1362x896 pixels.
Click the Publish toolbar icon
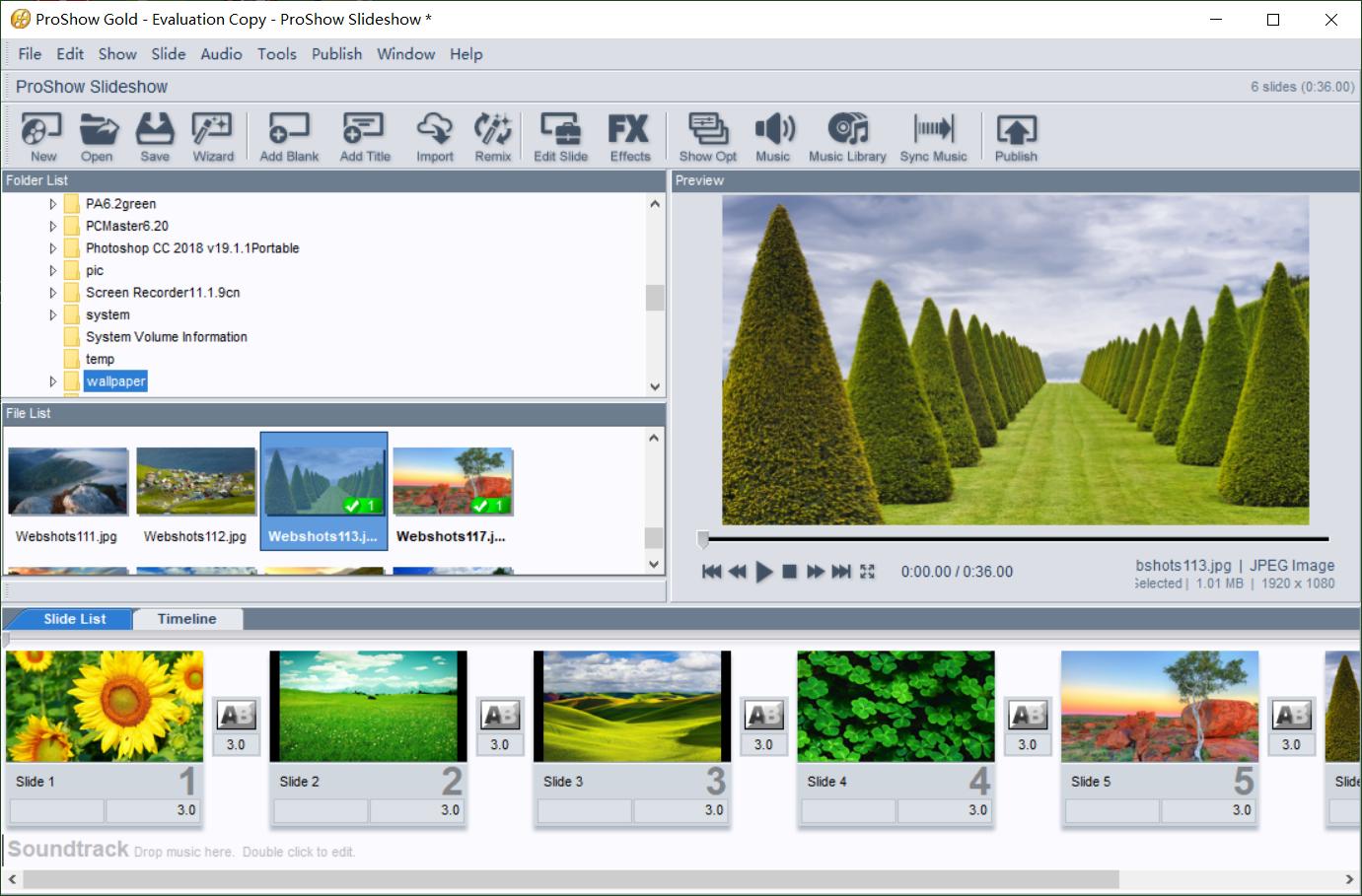[x=1016, y=136]
